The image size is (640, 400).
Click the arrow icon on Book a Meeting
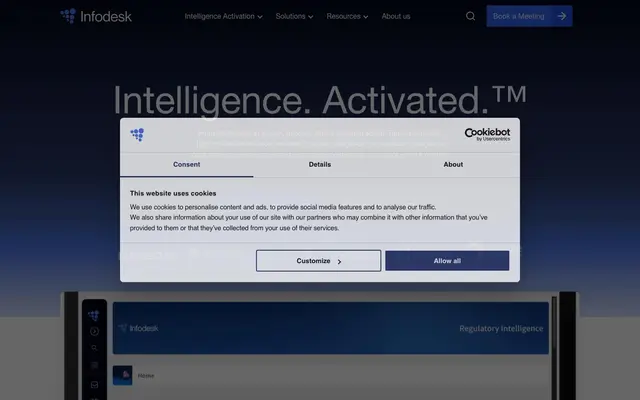tap(562, 16)
